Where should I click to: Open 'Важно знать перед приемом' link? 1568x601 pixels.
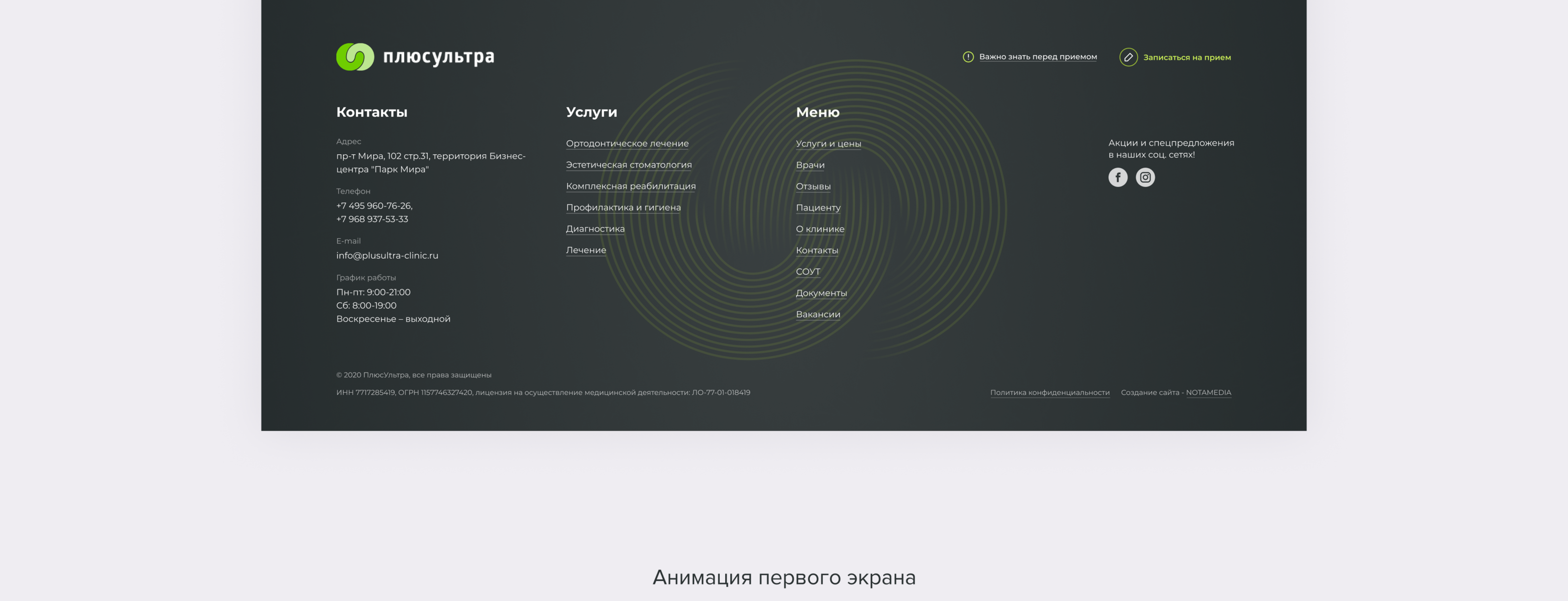pos(1038,56)
